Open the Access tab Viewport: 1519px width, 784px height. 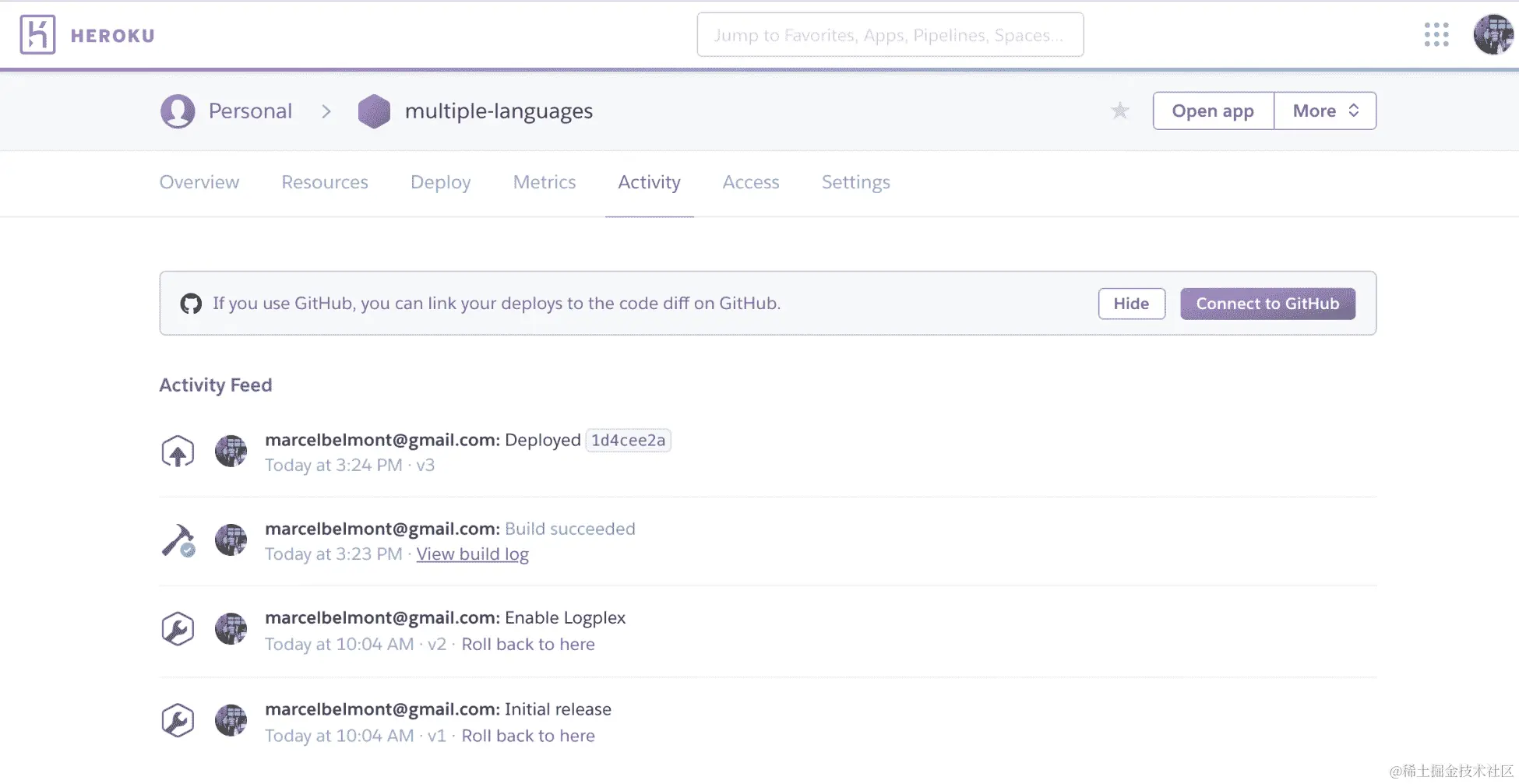(x=751, y=182)
